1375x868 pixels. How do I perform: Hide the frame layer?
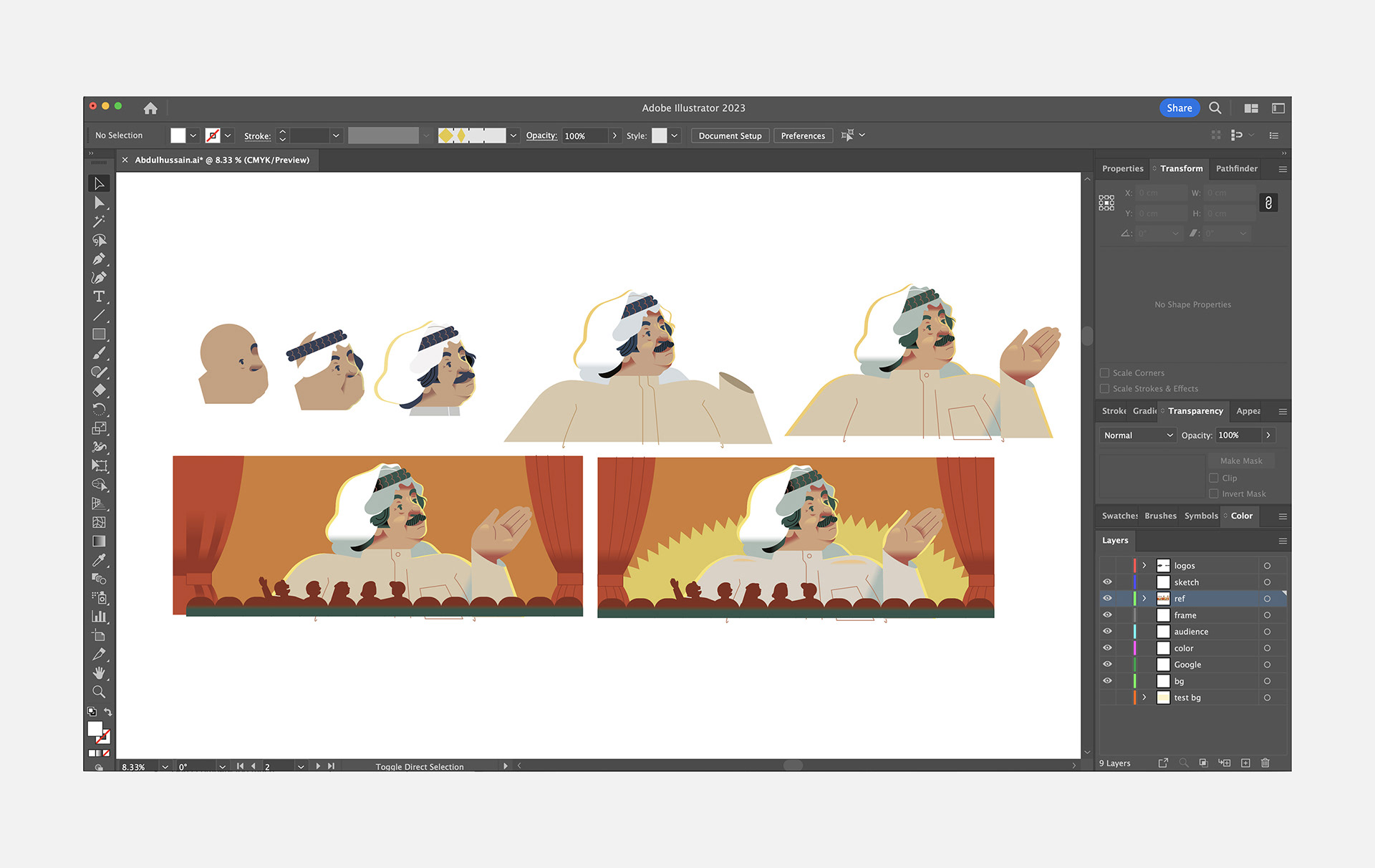[x=1107, y=615]
